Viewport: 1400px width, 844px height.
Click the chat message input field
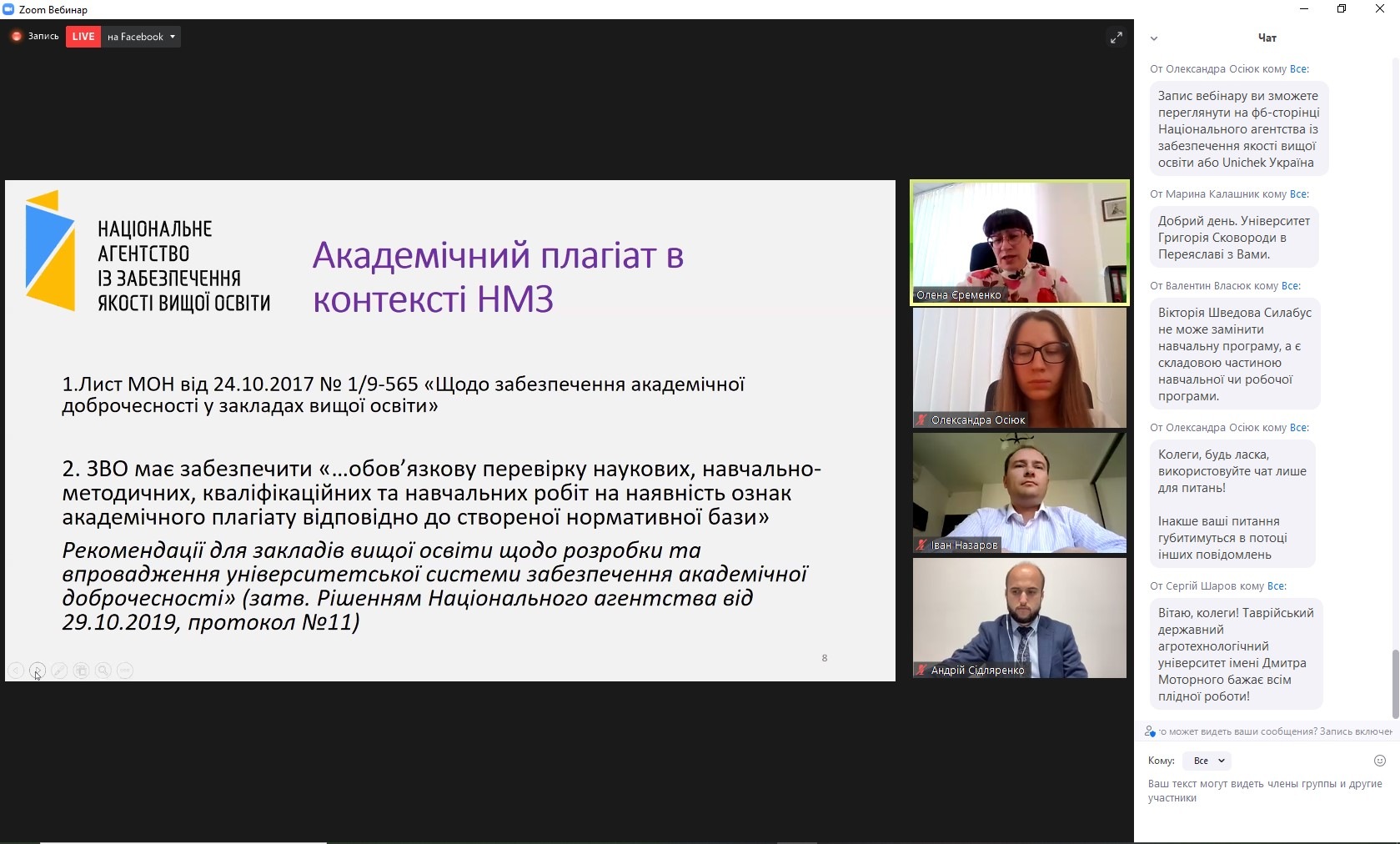(x=1267, y=791)
